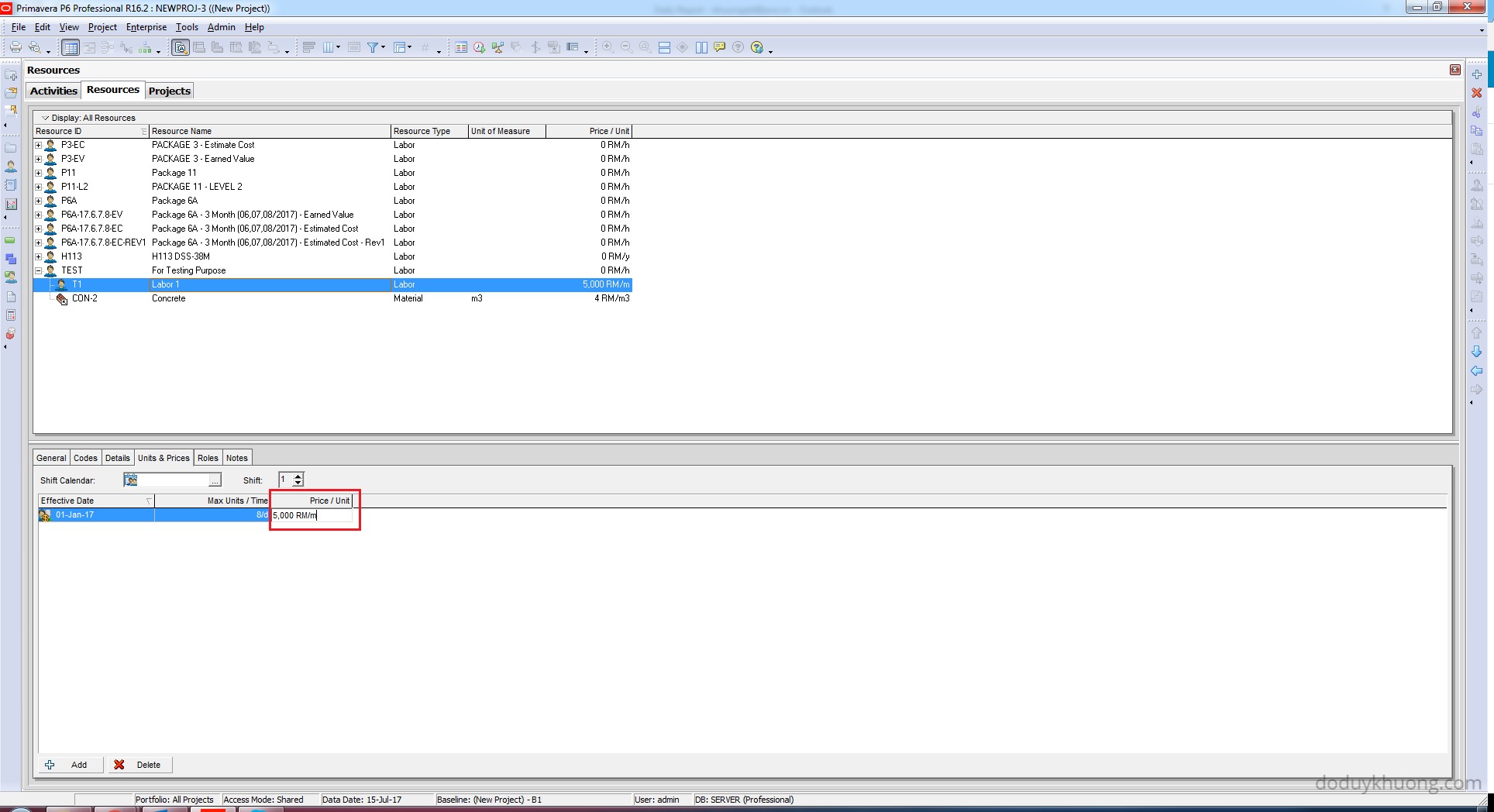
Task: Click the blue down arrow Move Down icon
Action: point(1477,352)
